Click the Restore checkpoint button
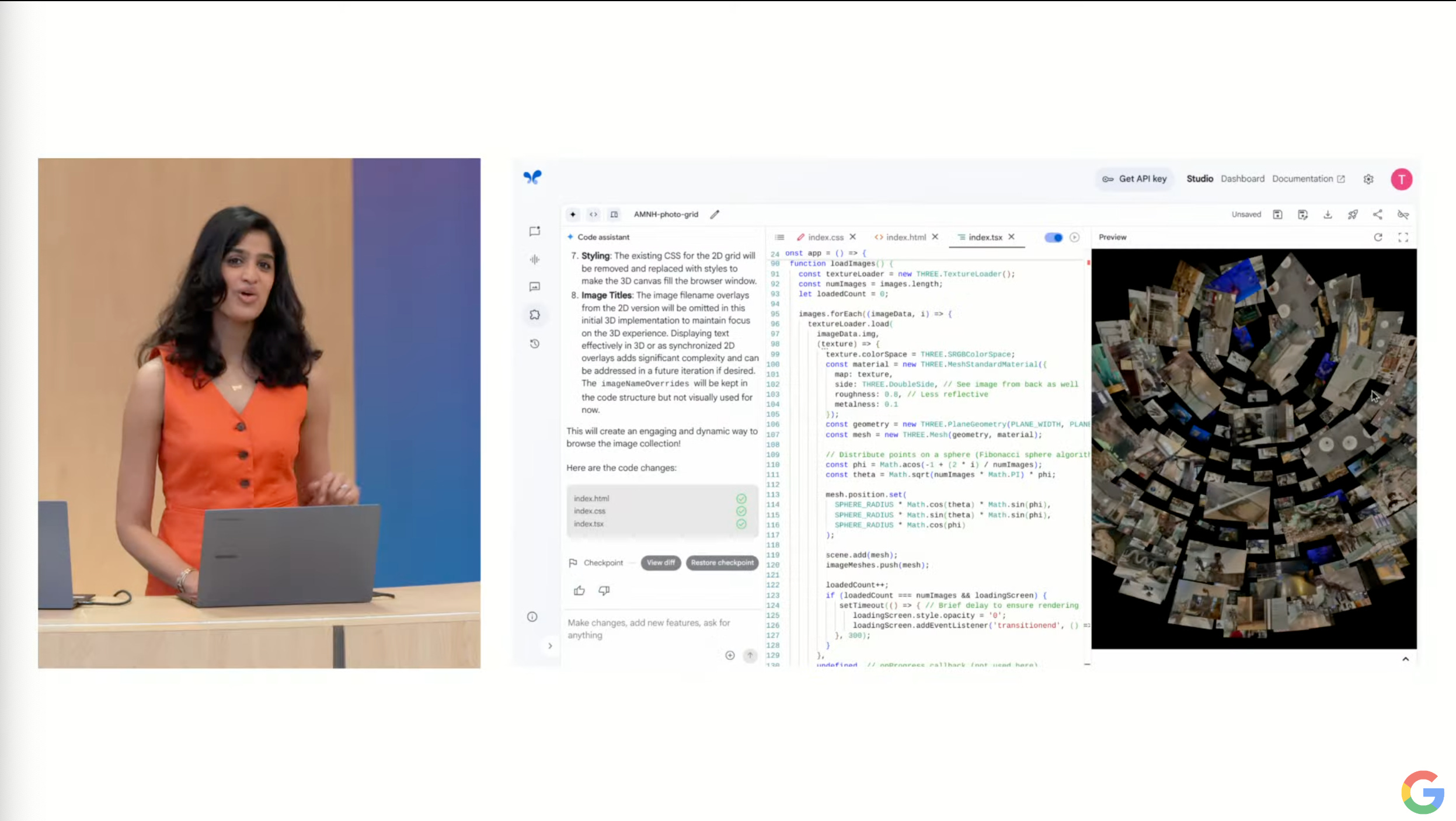Image resolution: width=1456 pixels, height=821 pixels. 722,562
